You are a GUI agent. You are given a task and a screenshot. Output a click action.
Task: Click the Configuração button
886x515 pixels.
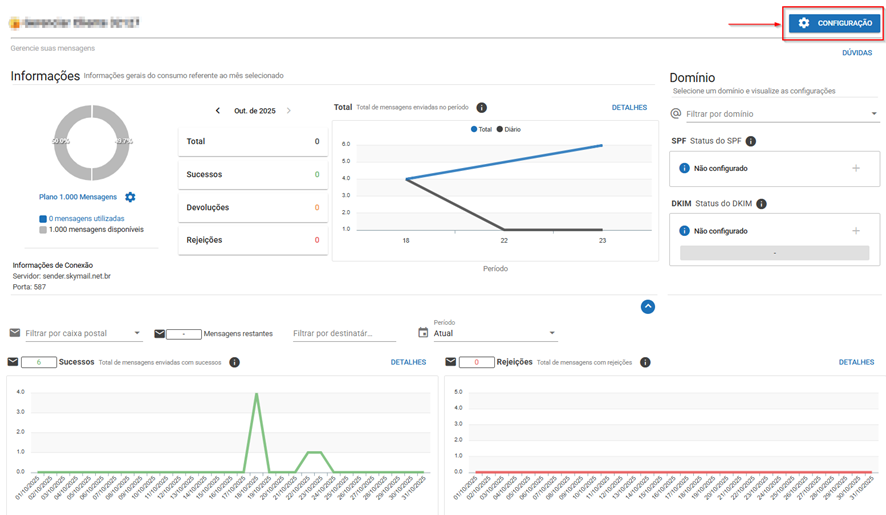pos(833,23)
